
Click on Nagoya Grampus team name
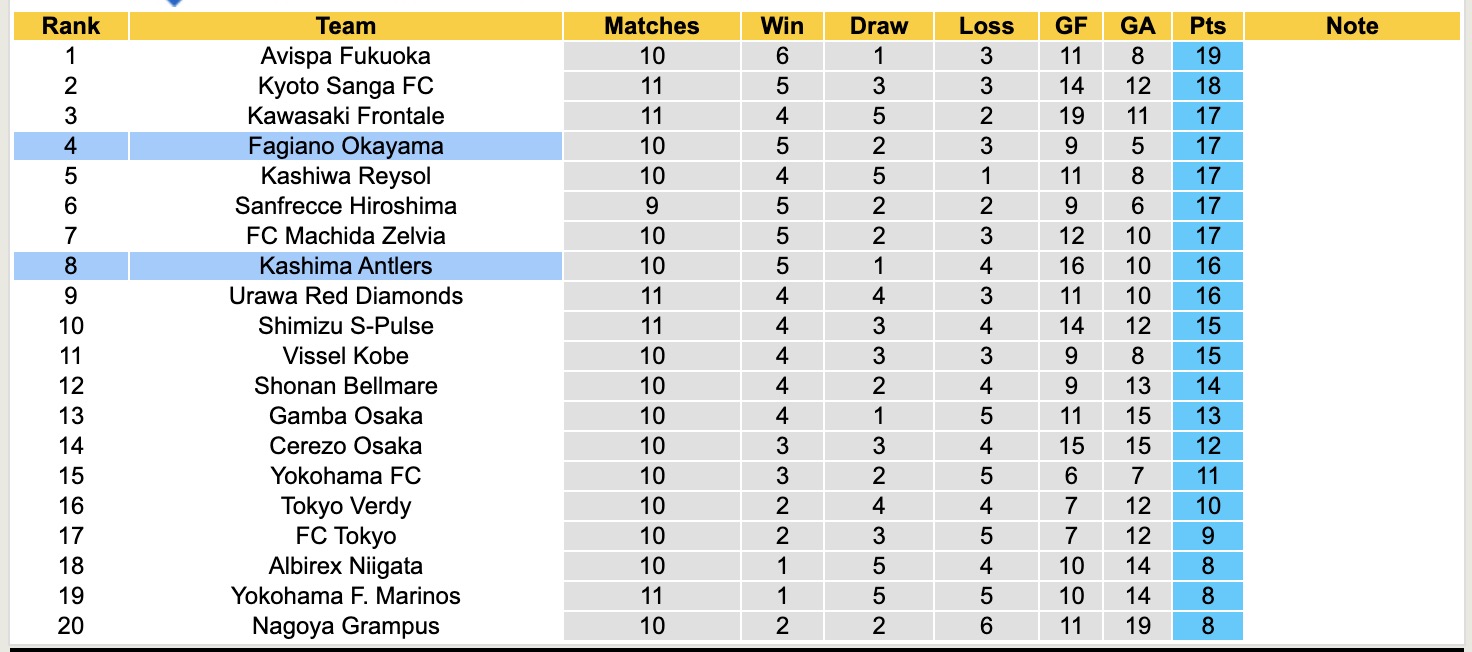tap(345, 626)
